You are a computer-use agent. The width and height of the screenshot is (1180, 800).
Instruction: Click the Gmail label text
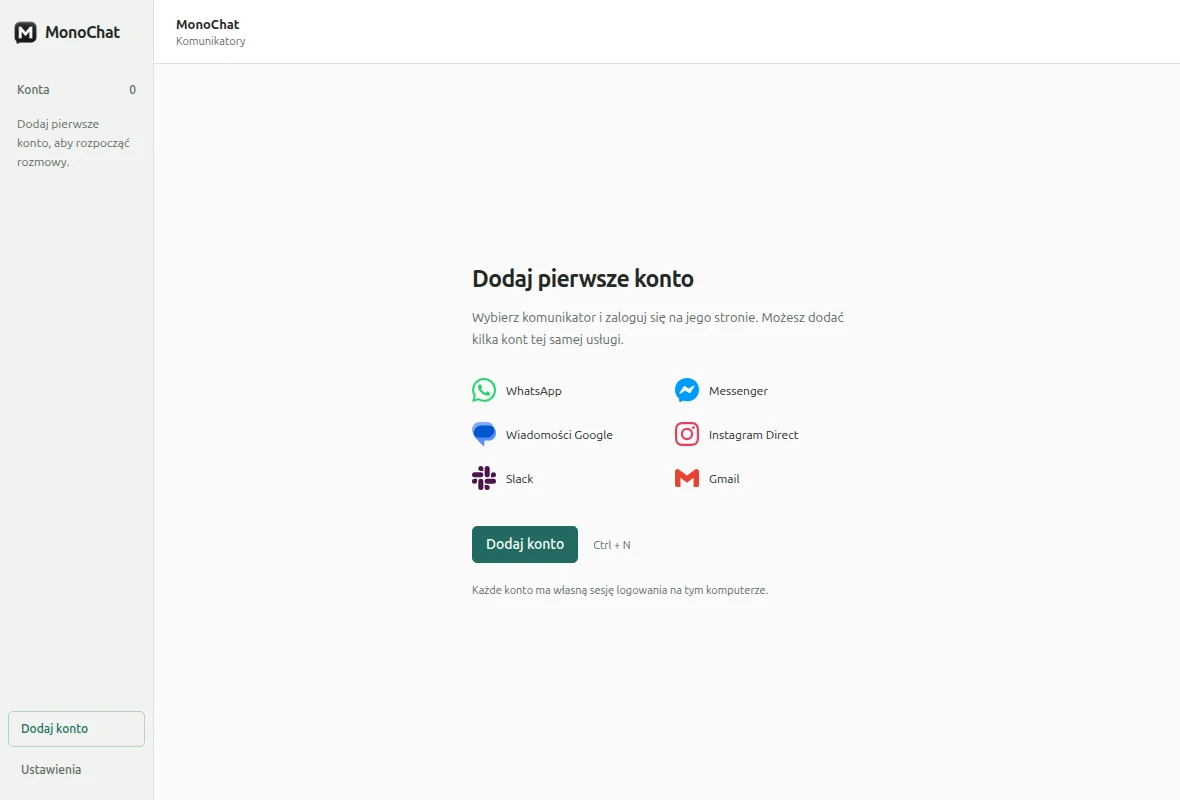coord(724,479)
